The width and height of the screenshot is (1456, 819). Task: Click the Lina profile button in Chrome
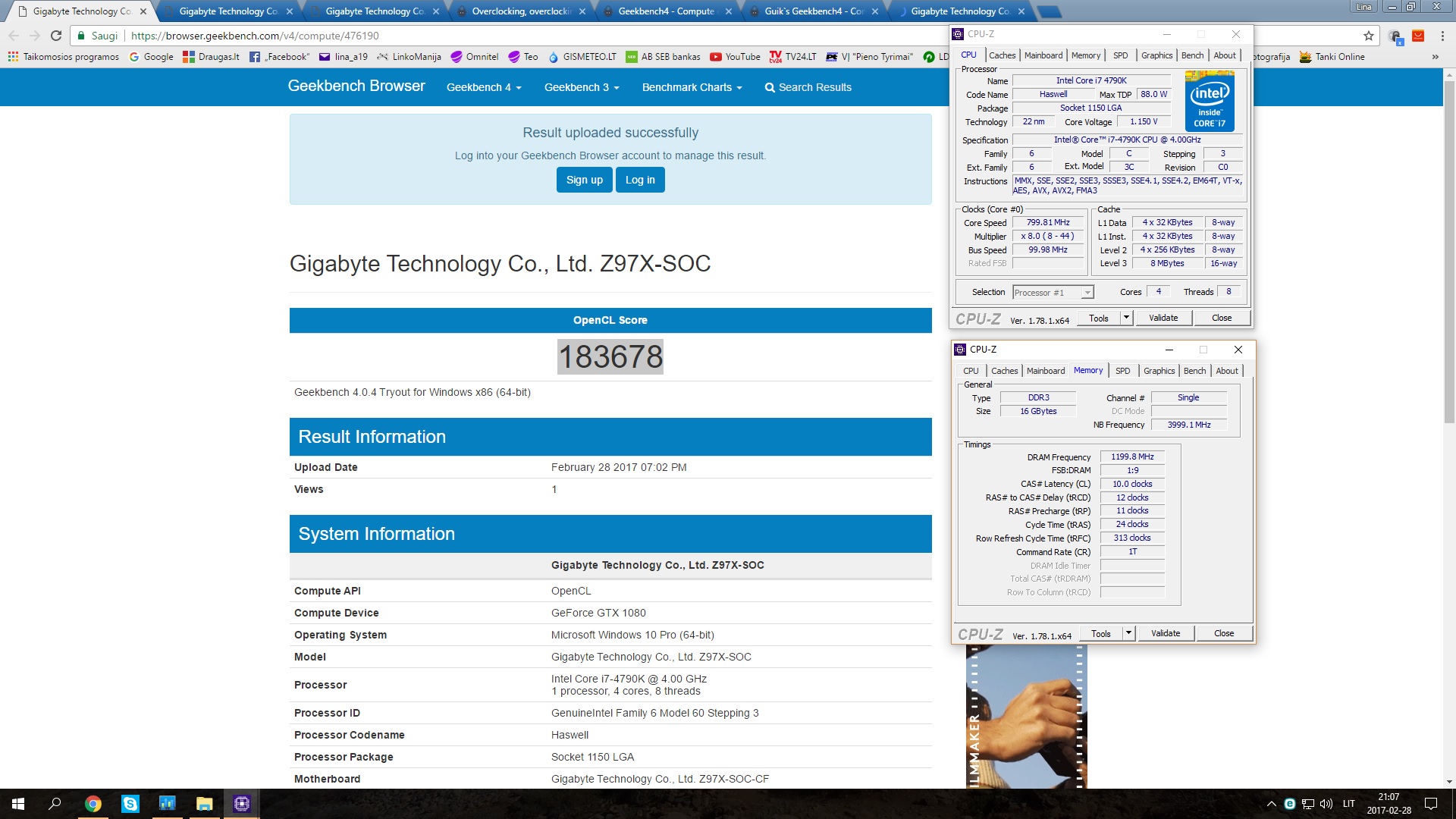point(1363,7)
